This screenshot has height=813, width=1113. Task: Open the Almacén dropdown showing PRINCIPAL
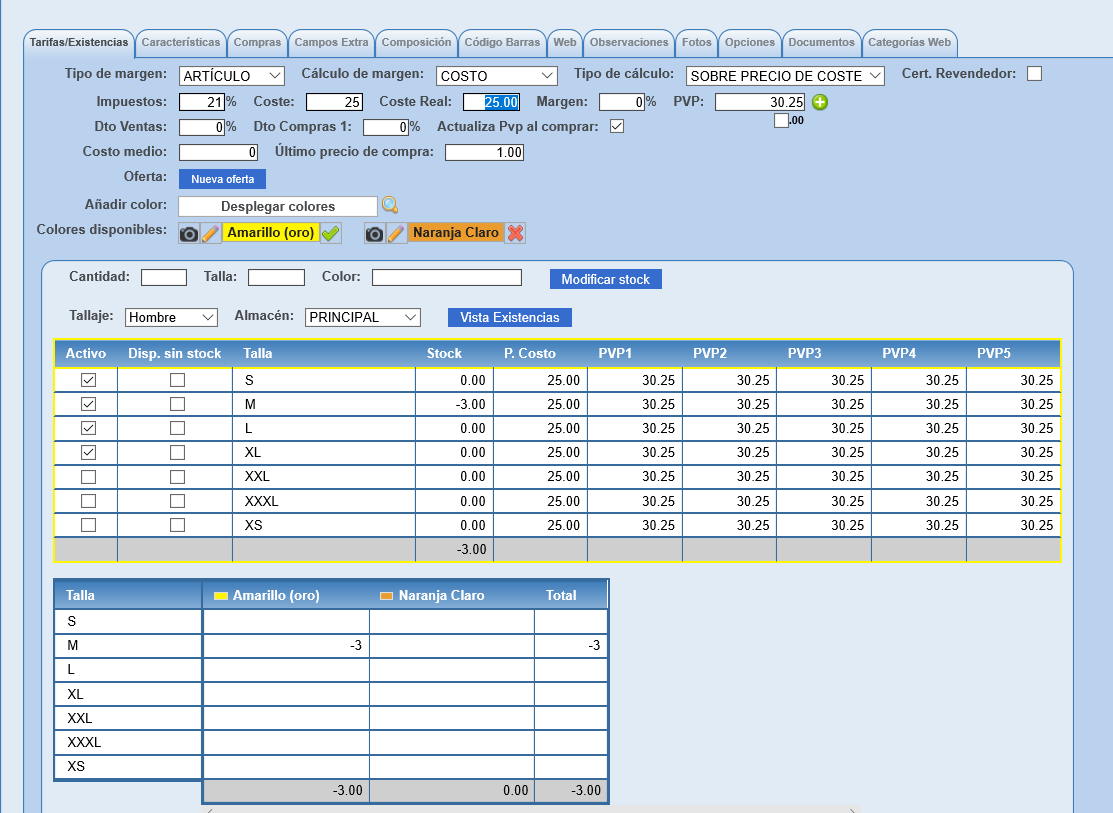(363, 317)
